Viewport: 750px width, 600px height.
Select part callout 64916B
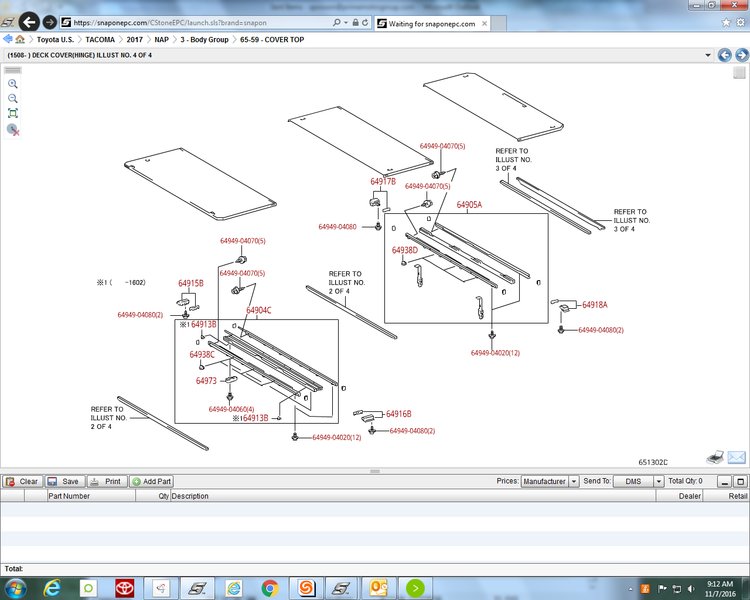(398, 414)
